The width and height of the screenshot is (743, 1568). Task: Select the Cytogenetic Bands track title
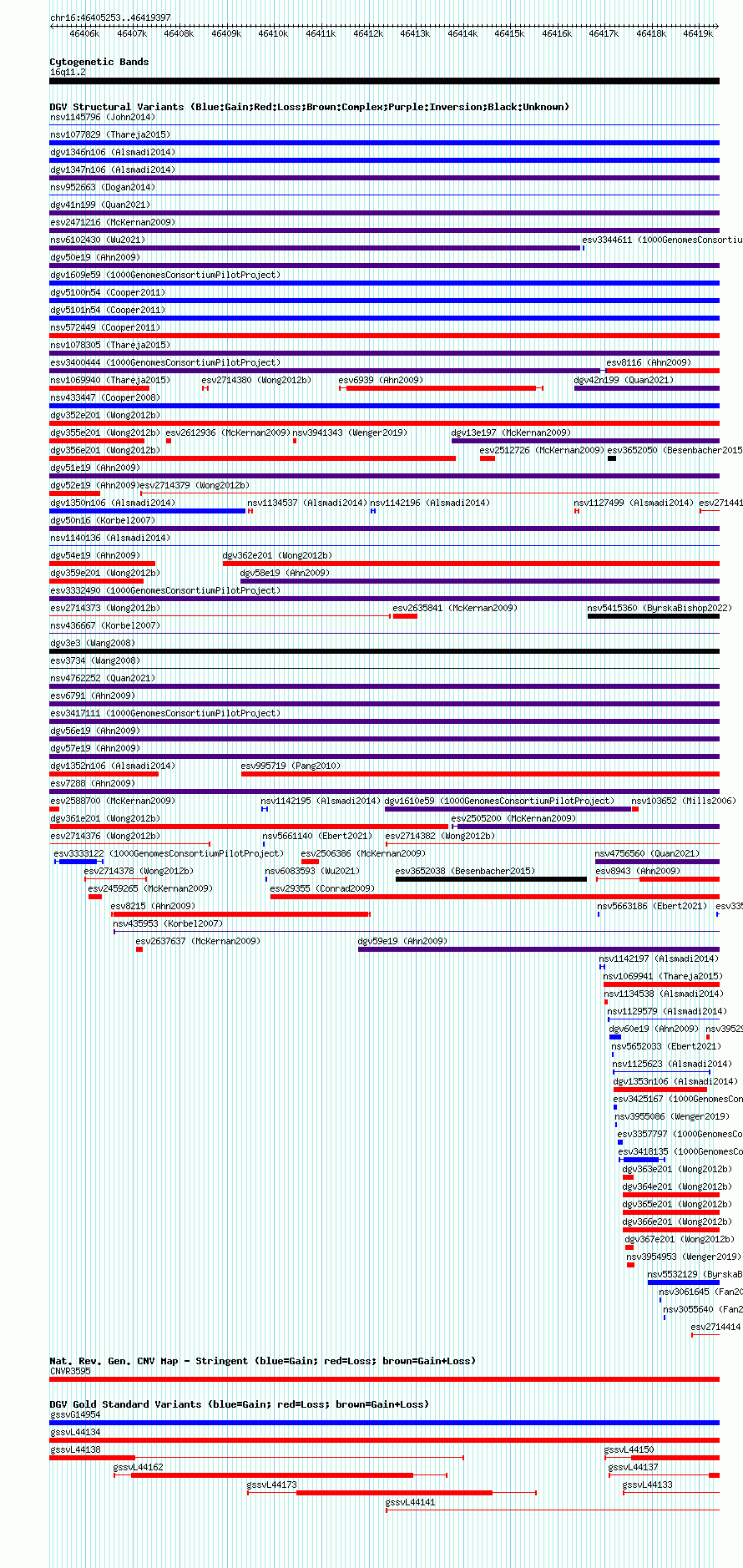point(99,62)
